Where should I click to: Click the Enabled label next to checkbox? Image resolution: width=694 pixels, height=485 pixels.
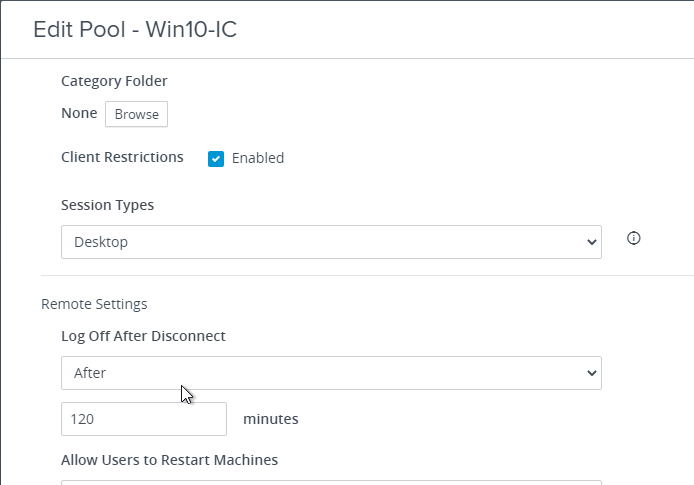(258, 158)
